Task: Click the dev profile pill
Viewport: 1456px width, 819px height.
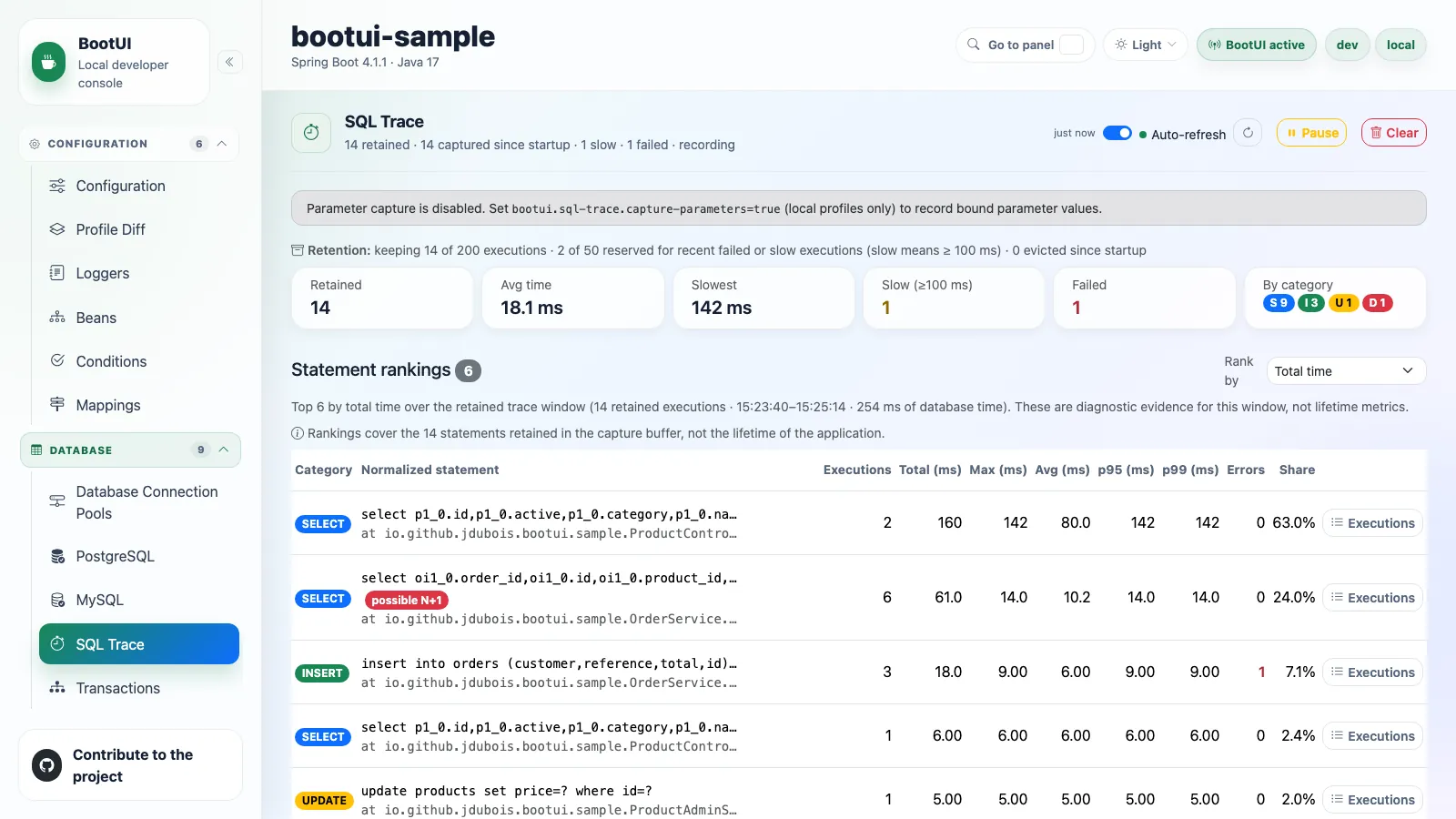Action: [x=1347, y=45]
